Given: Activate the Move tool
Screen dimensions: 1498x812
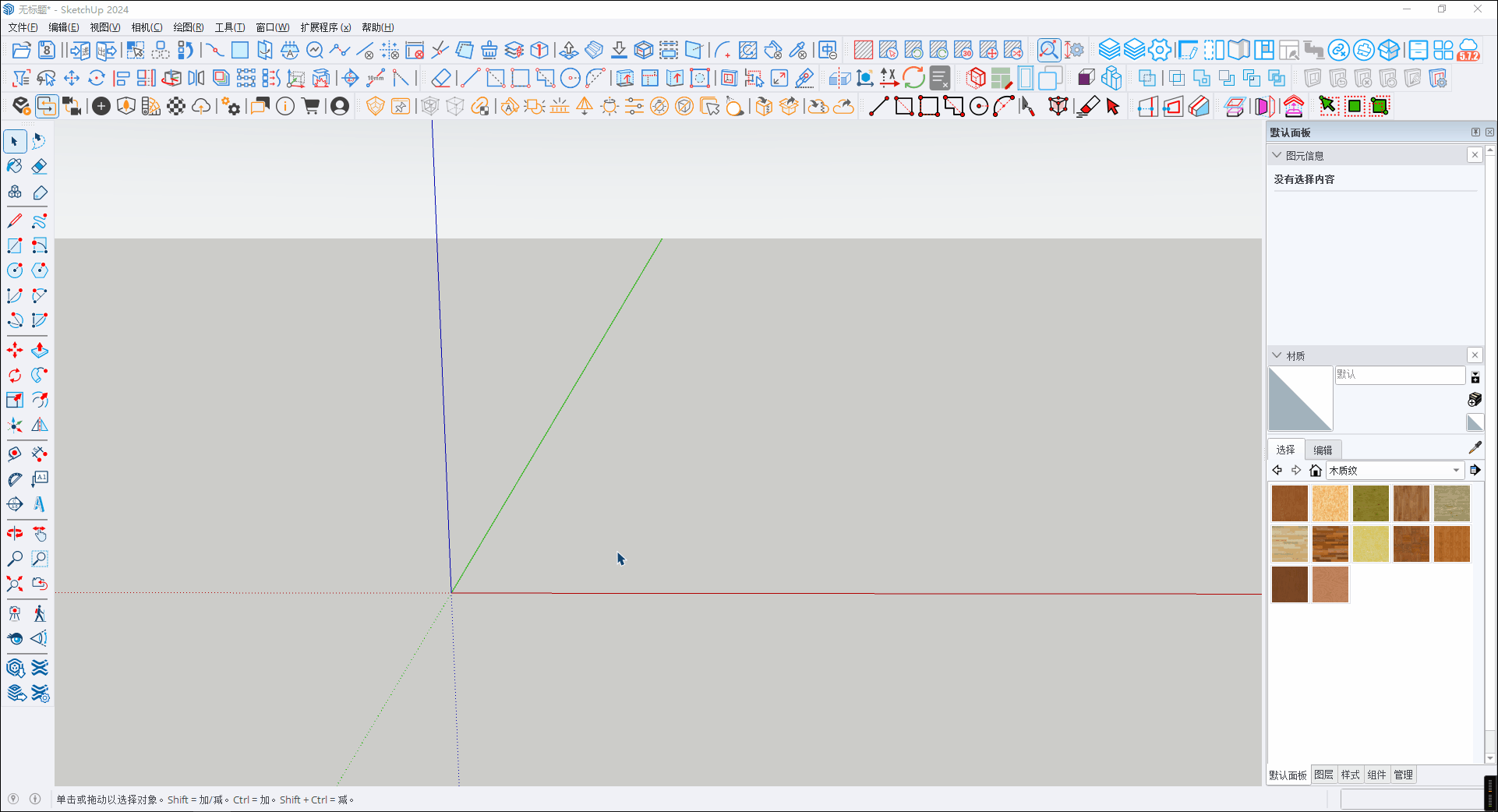Looking at the screenshot, I should pyautogui.click(x=15, y=351).
